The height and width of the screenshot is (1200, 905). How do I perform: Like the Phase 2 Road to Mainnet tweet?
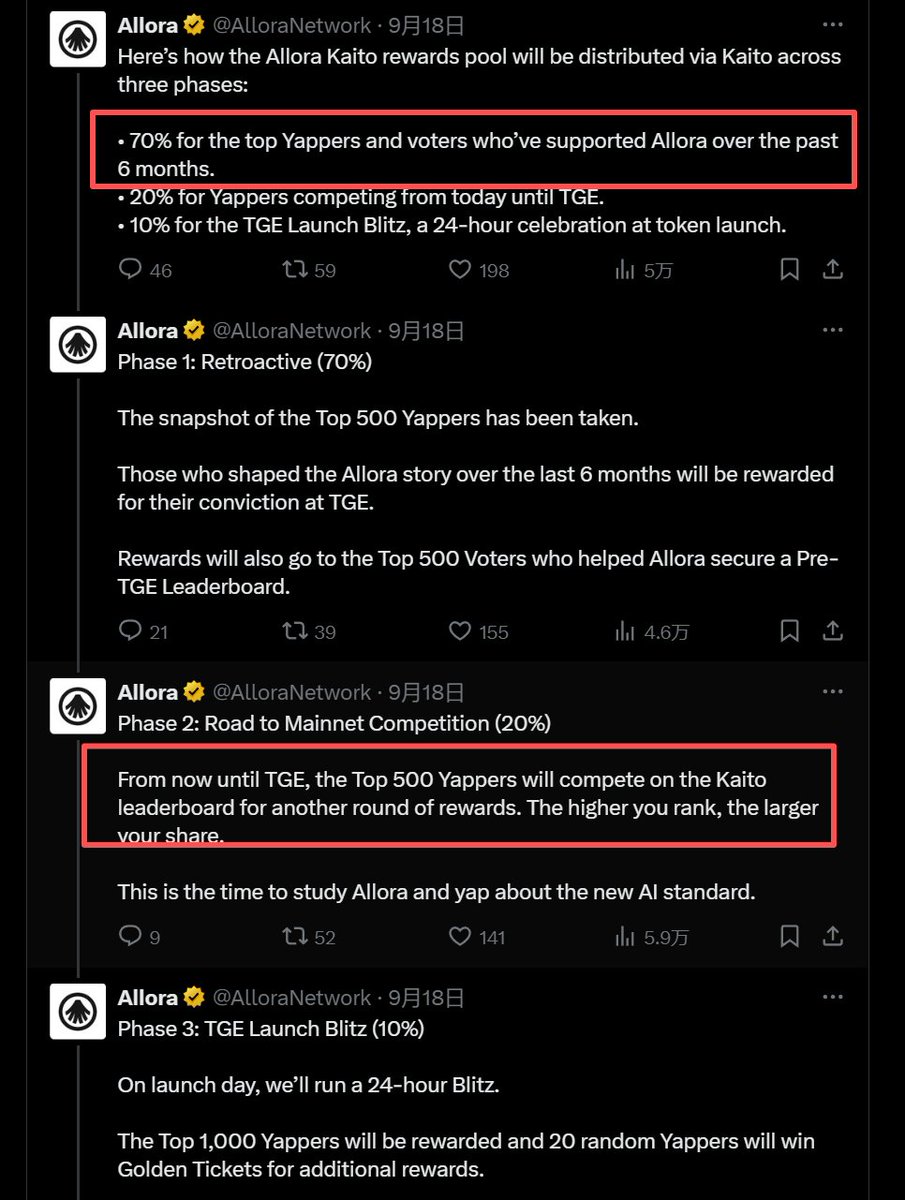click(459, 936)
